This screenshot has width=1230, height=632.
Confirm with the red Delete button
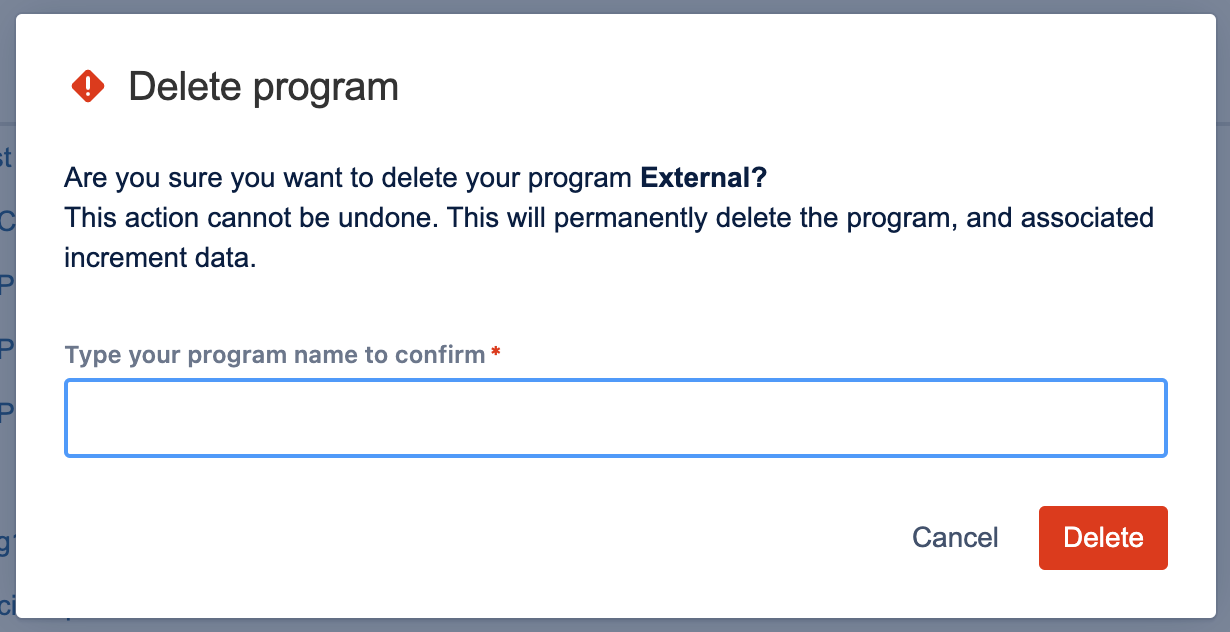tap(1103, 538)
